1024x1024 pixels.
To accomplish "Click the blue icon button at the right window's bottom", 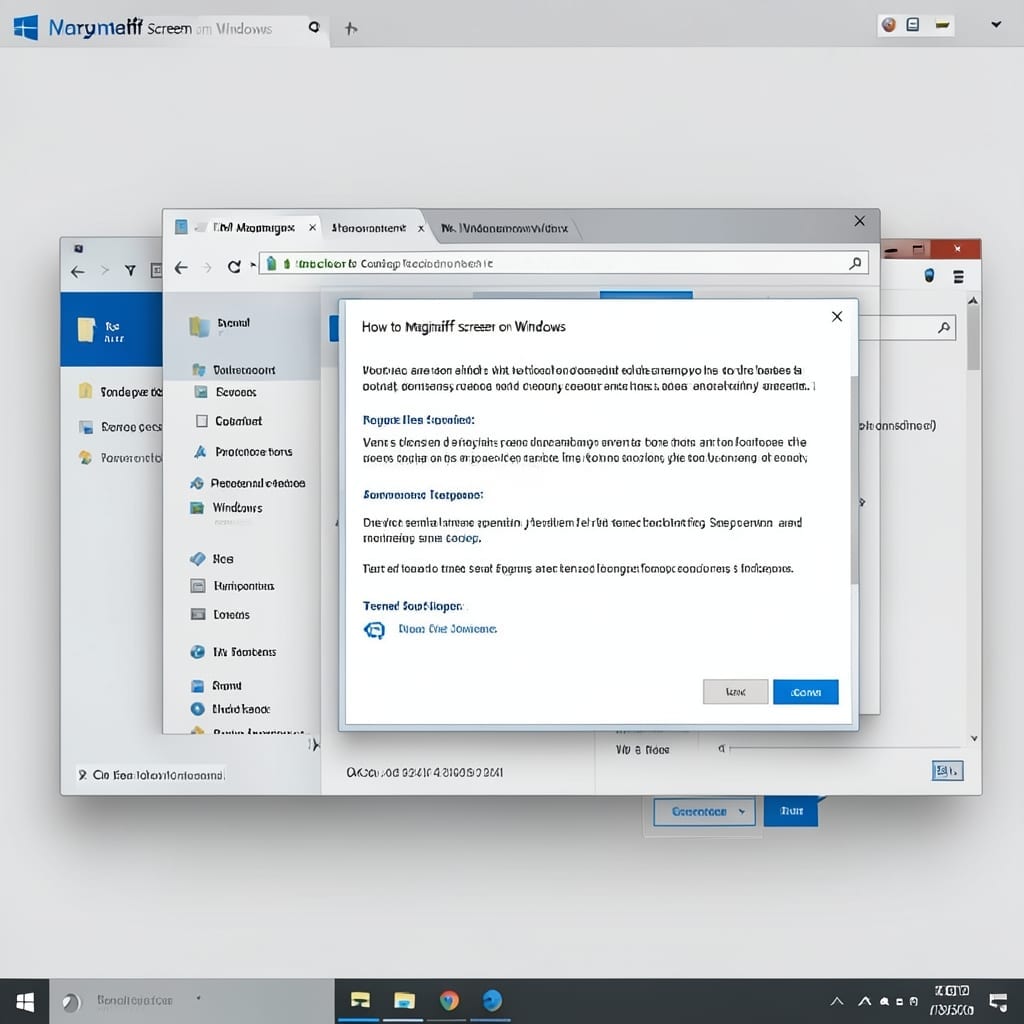I will (947, 771).
